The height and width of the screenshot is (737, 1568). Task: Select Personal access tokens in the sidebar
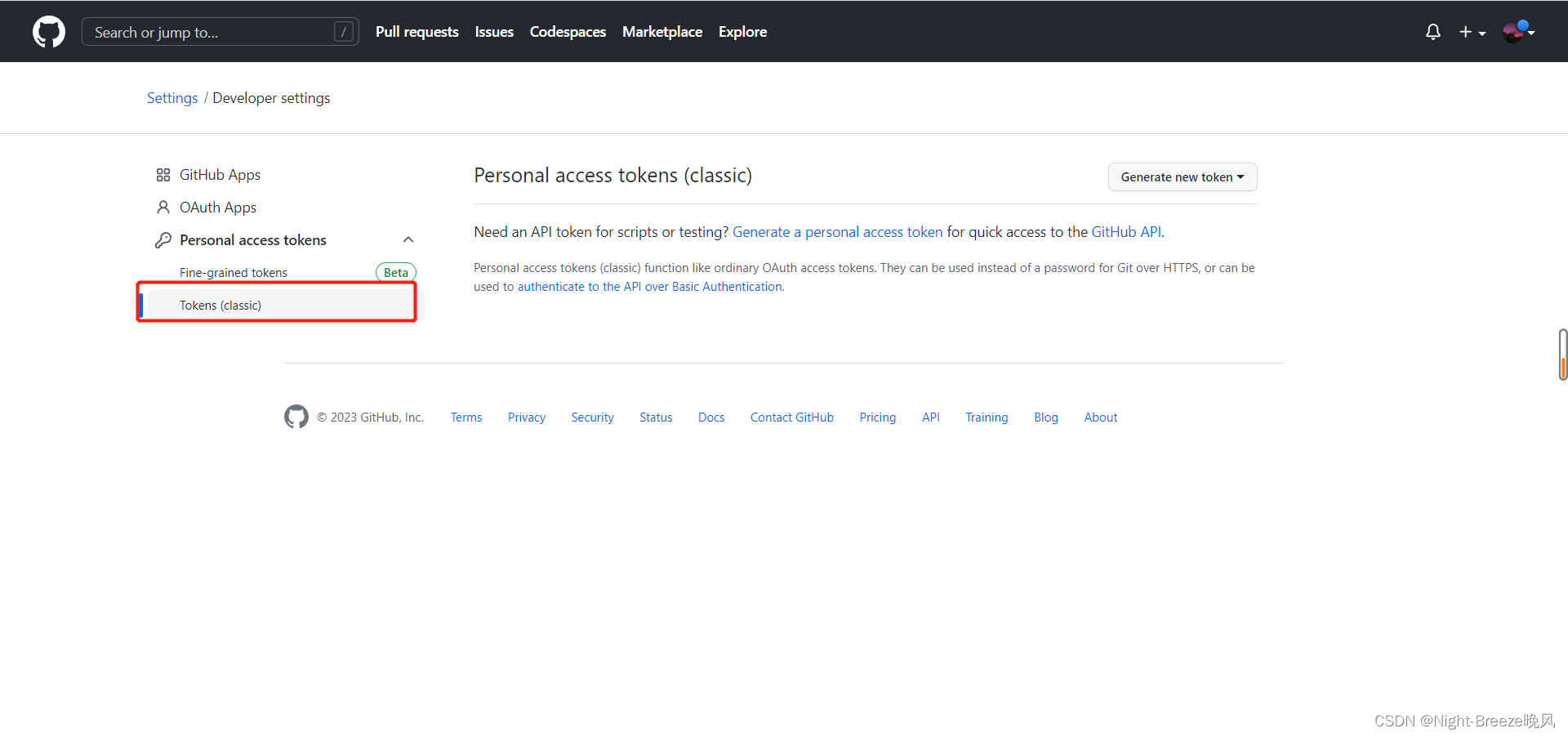click(253, 240)
